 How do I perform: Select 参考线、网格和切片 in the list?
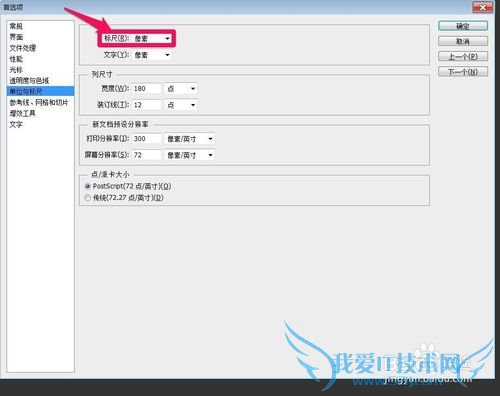40,102
